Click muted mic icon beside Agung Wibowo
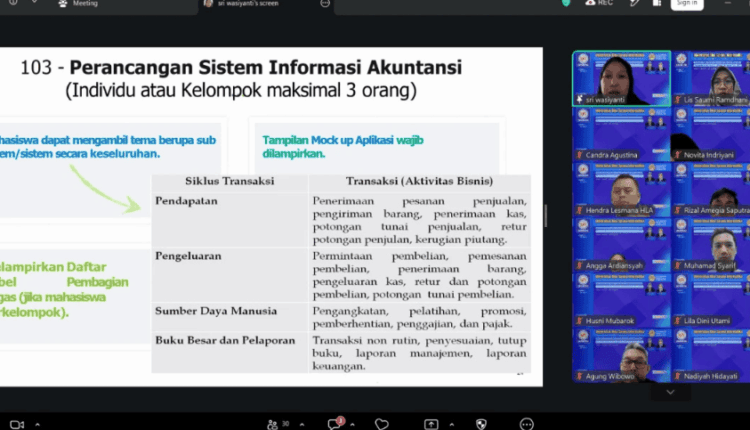Viewport: 750px width, 430px height. pos(580,376)
